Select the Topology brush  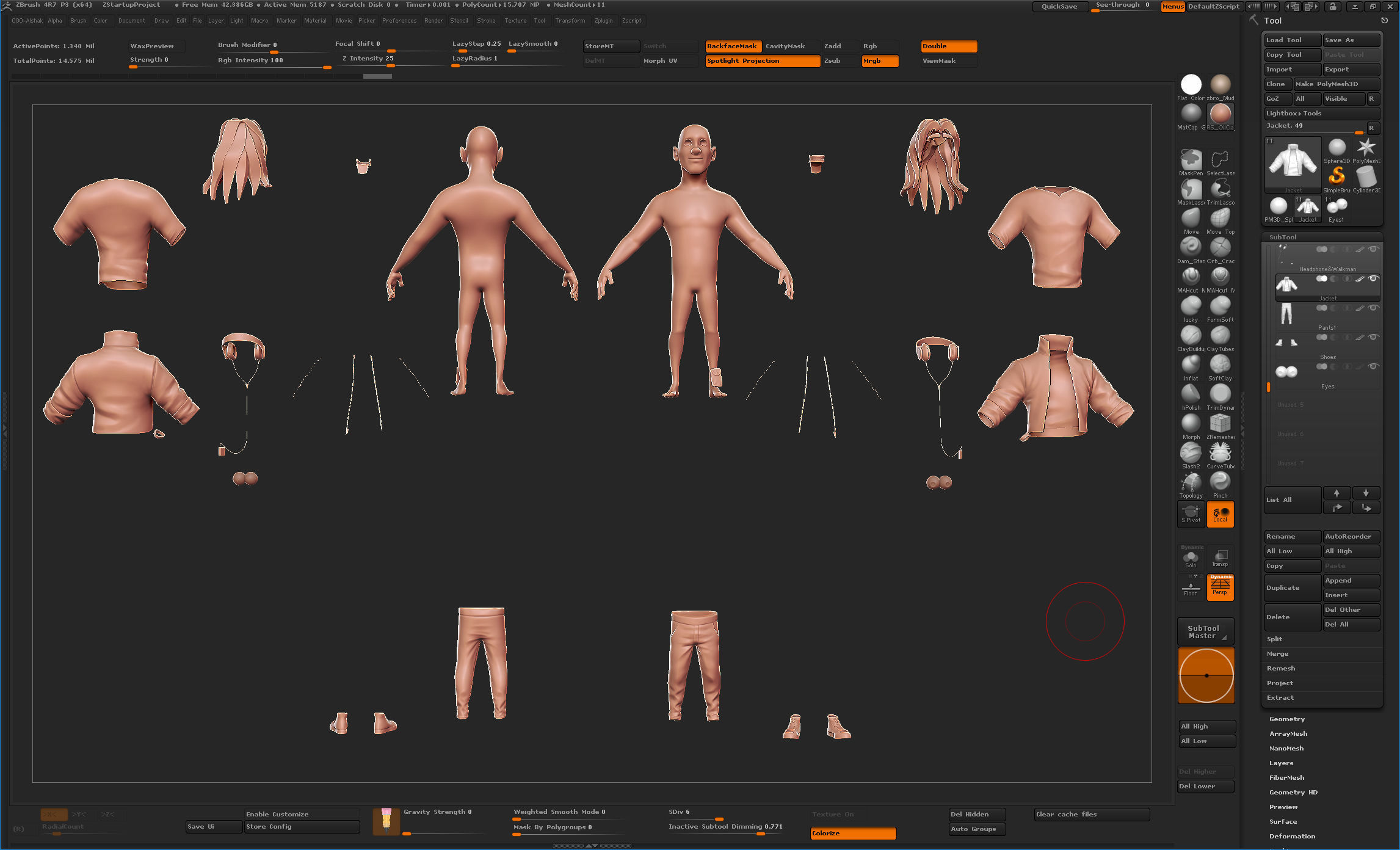1191,482
